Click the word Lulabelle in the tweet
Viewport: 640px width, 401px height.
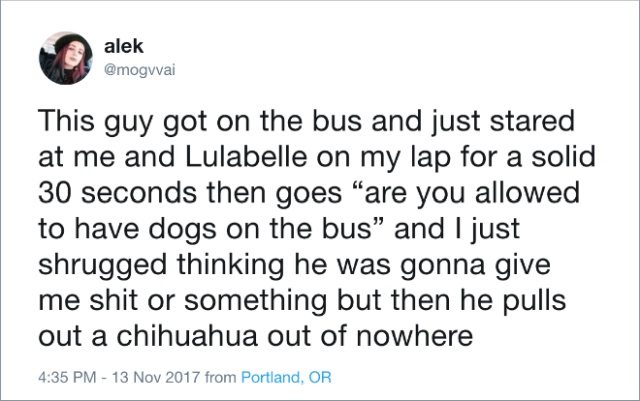[x=246, y=157]
